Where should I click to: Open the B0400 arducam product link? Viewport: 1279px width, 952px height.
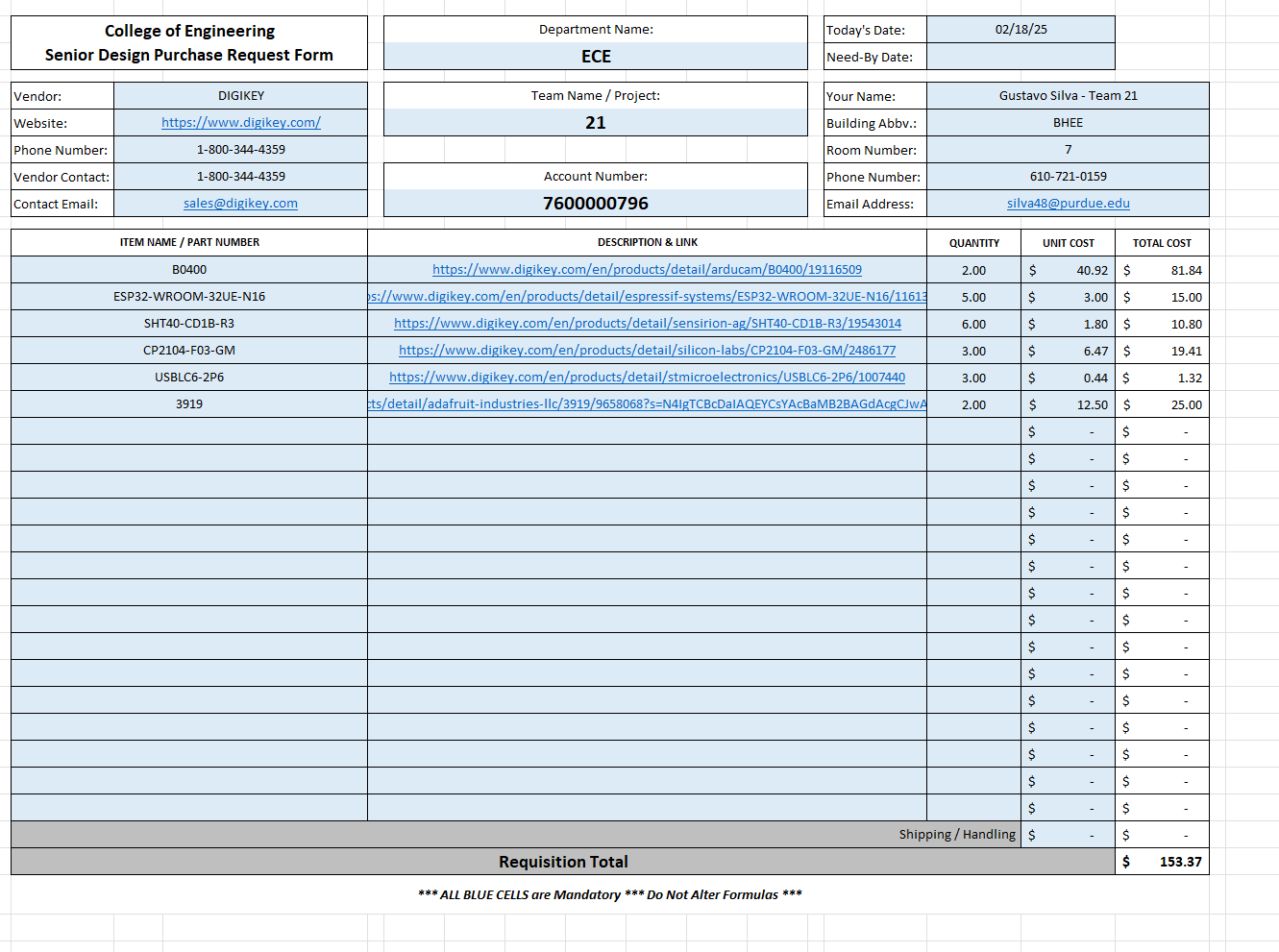point(647,270)
